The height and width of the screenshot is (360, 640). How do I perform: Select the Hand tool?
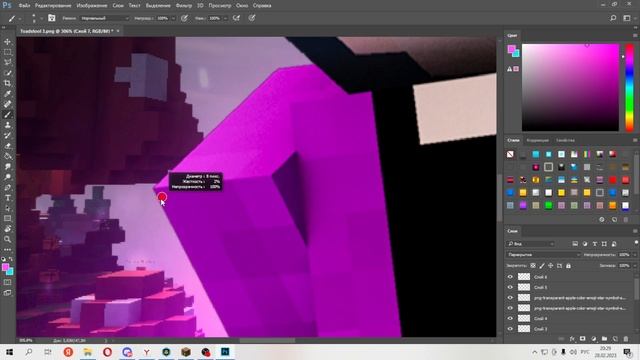click(7, 229)
